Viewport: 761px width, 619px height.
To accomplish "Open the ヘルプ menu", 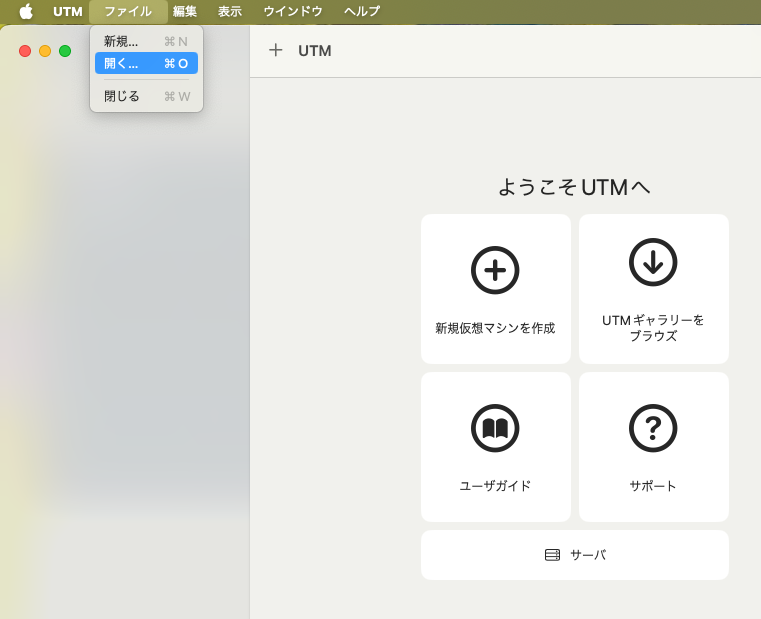I will 362,11.
